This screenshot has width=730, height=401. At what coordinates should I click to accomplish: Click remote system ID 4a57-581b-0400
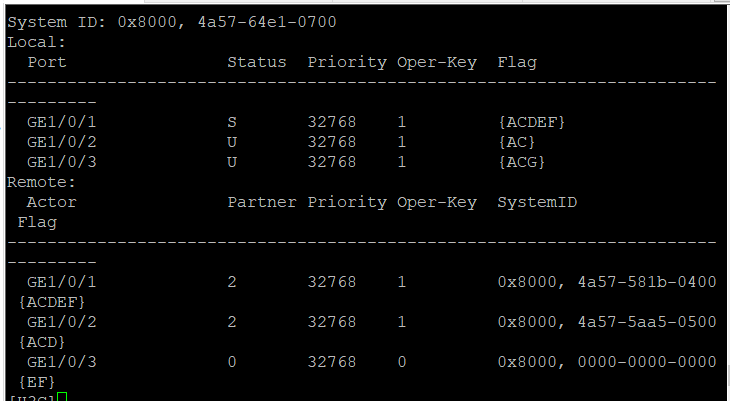click(647, 282)
